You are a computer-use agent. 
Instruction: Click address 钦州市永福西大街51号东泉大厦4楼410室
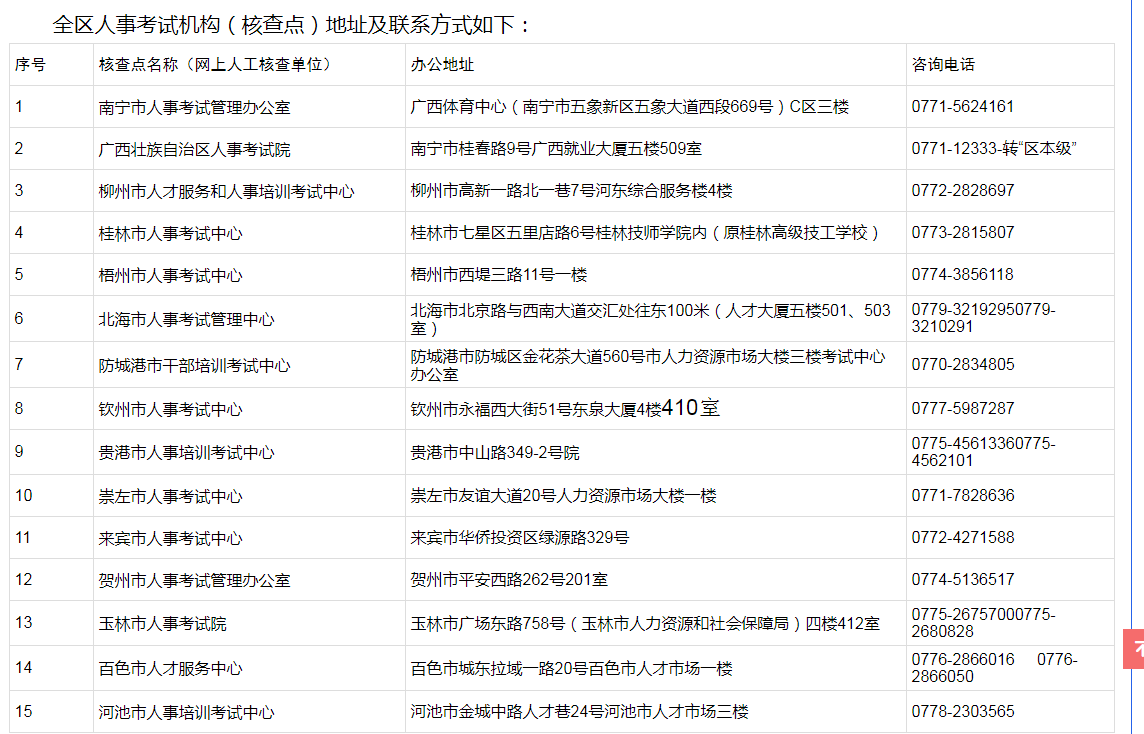click(x=565, y=408)
